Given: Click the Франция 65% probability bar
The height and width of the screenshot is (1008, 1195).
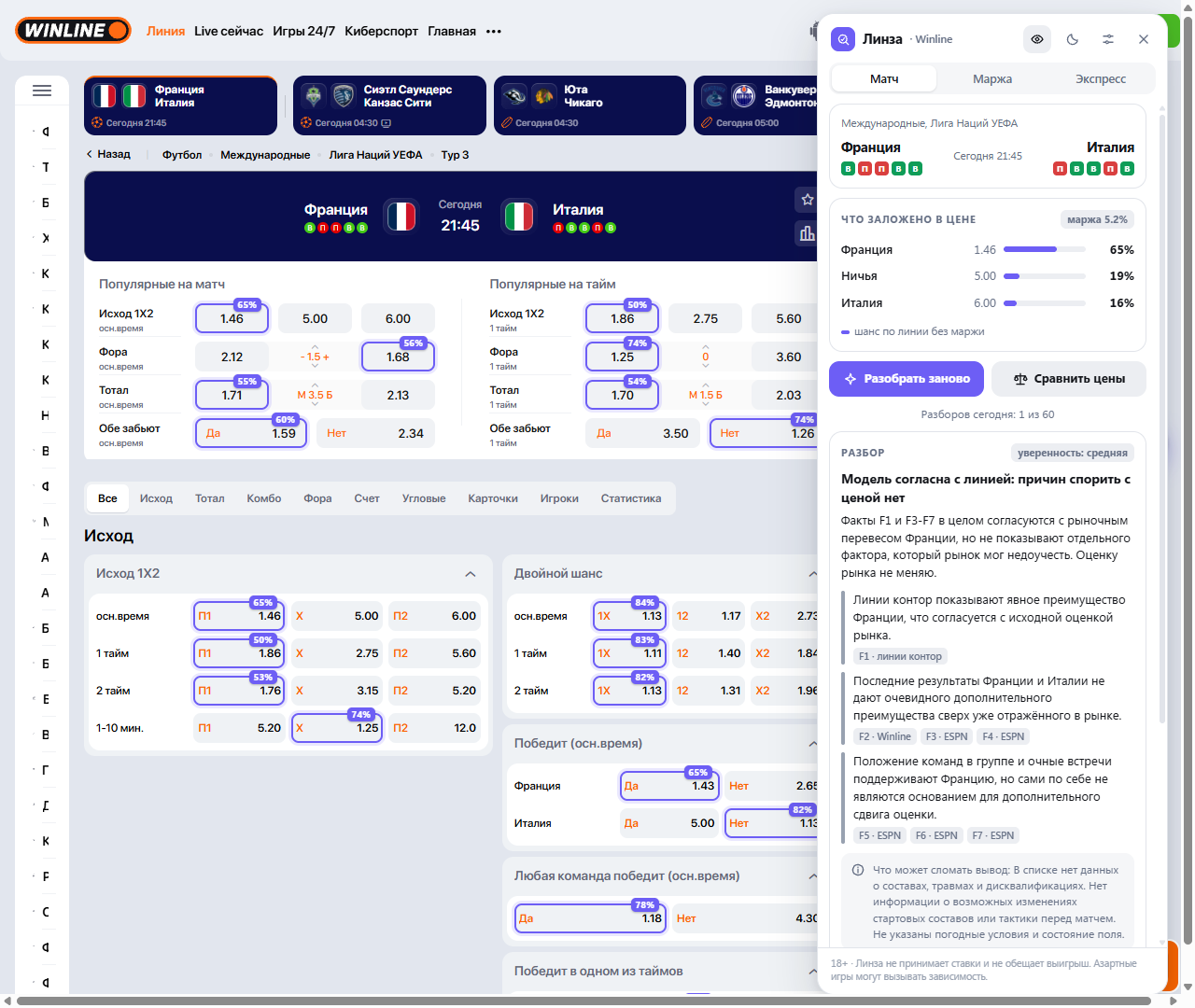Looking at the screenshot, I should [x=1045, y=250].
